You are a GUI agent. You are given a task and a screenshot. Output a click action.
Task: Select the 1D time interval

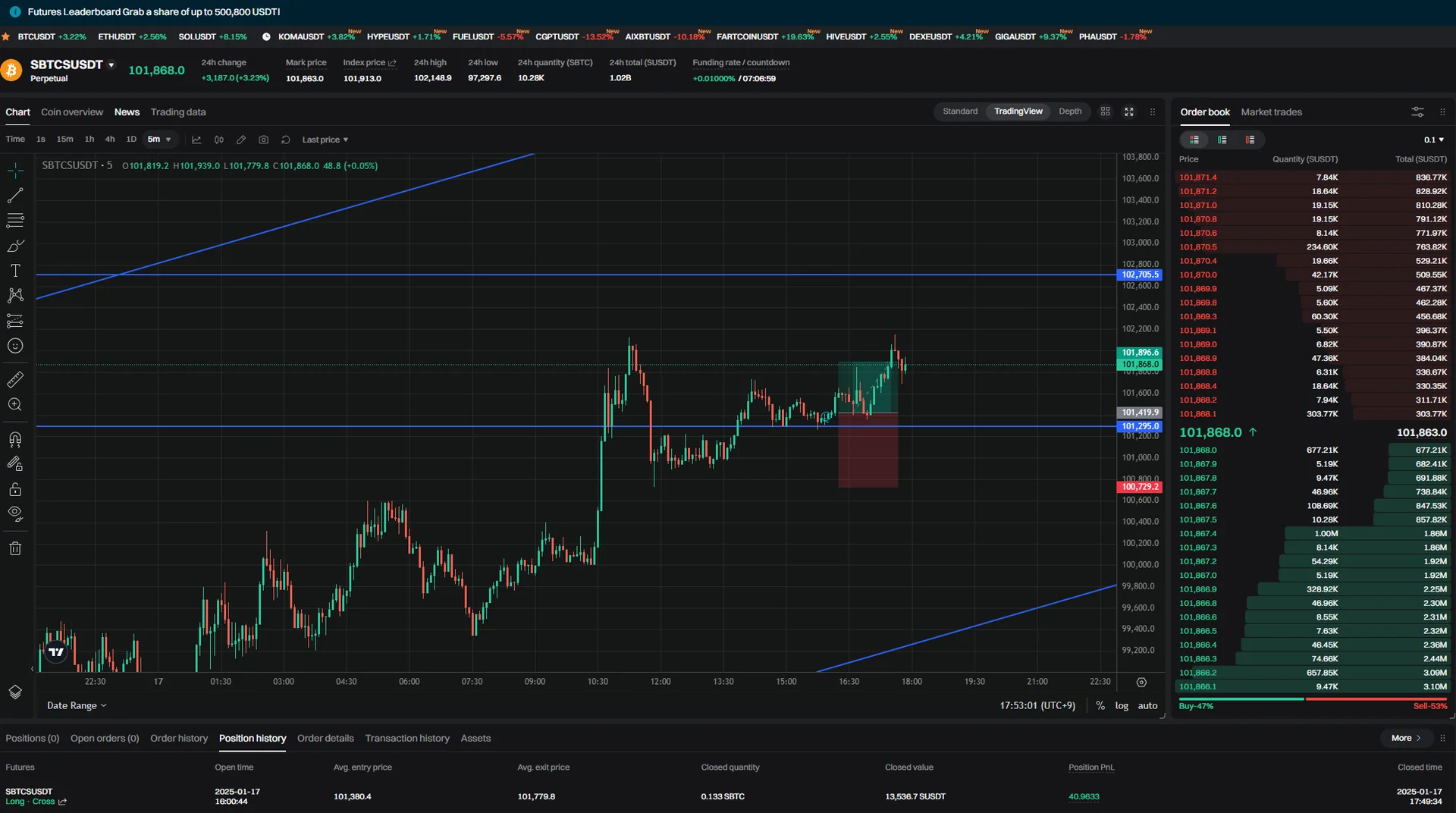tap(131, 140)
